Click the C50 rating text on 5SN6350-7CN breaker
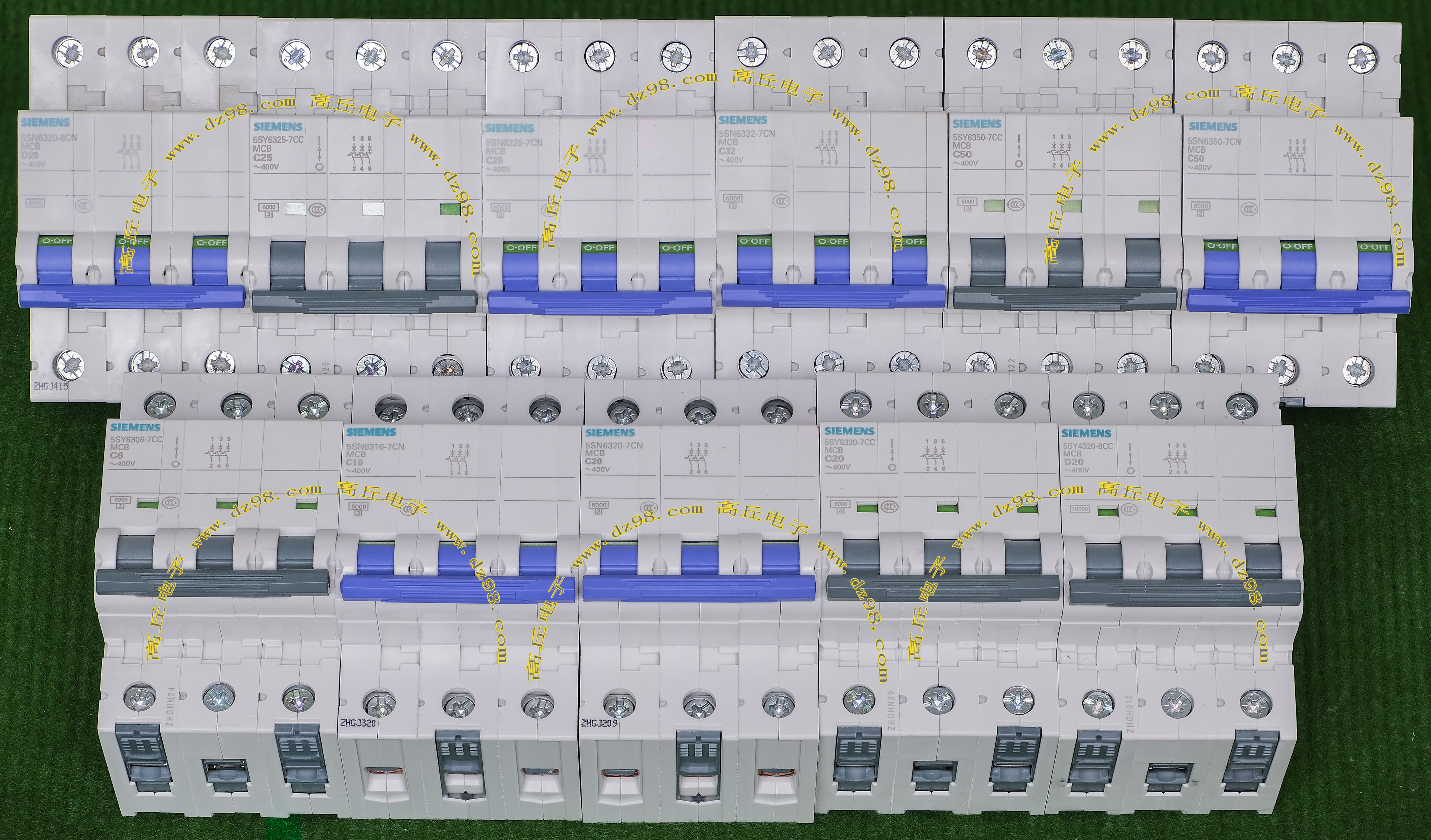This screenshot has height=840, width=1431. tap(1196, 158)
